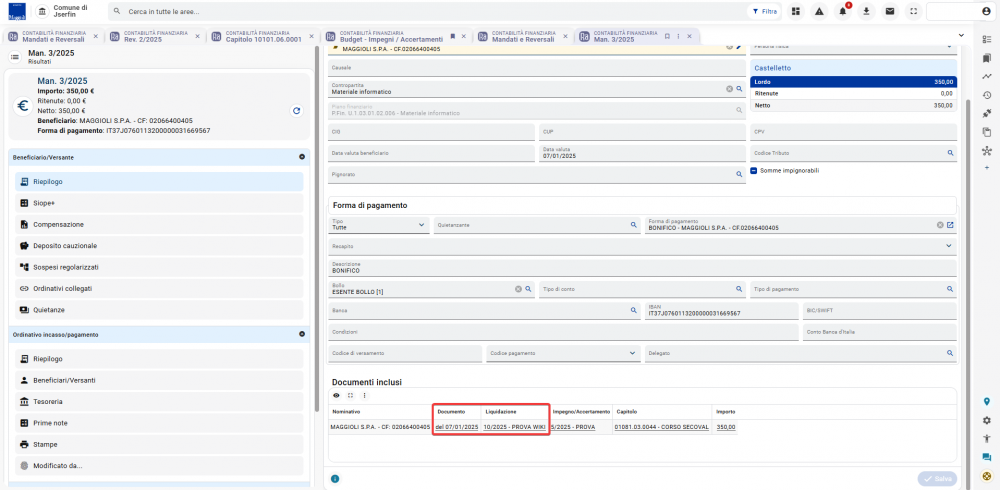This screenshot has height=490, width=1000.
Task: Open the del 07/01/2025 document link
Action: (457, 427)
